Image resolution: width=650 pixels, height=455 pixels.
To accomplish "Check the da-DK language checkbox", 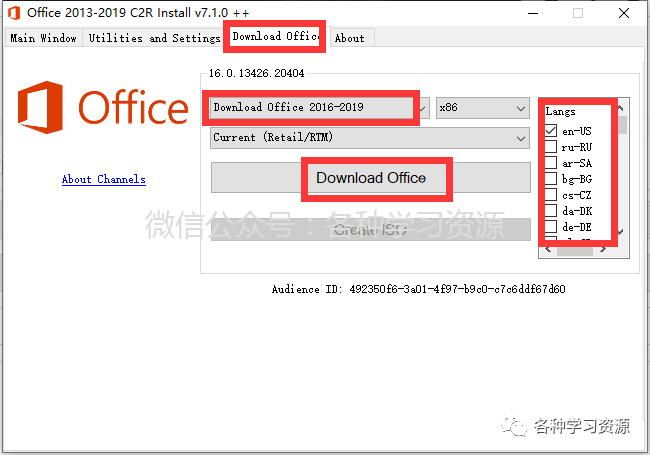I will 551,211.
